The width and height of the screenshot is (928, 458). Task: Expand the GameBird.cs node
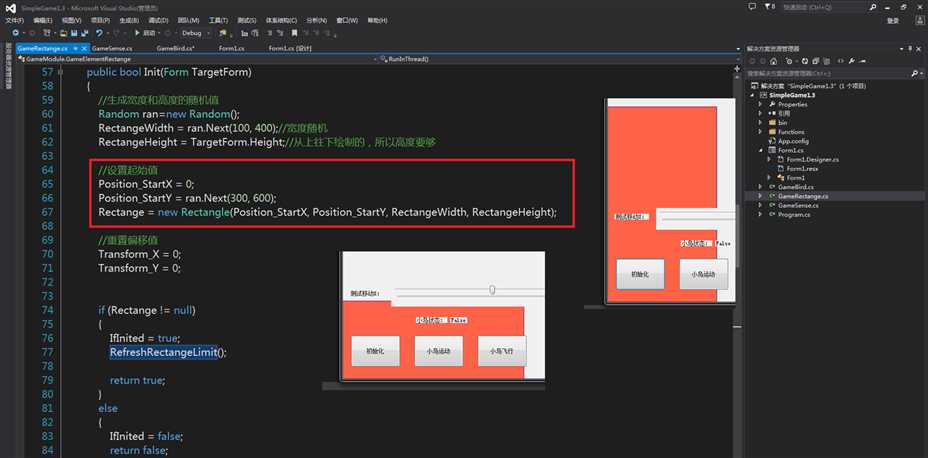[761, 187]
